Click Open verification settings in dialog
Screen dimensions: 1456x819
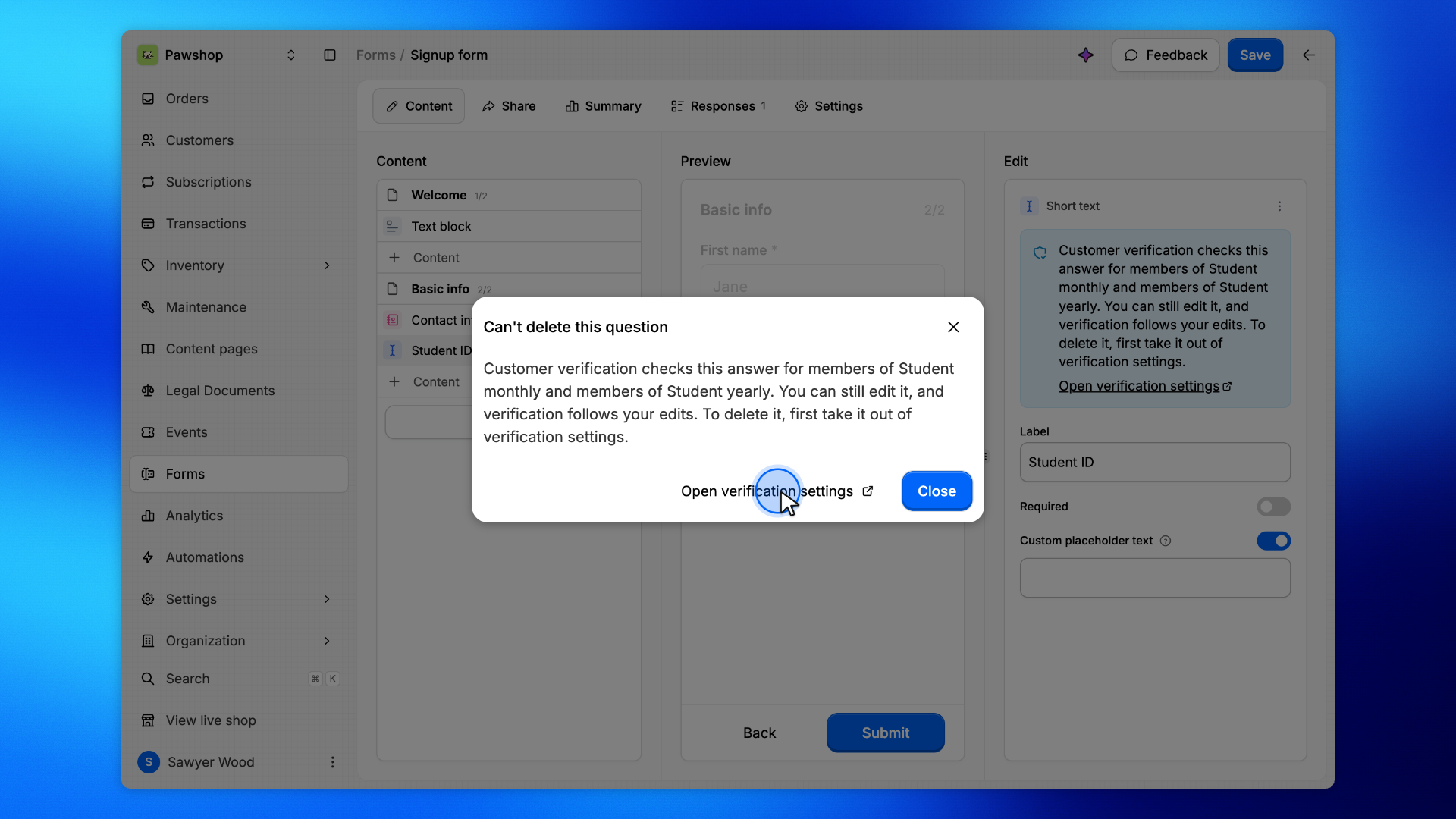pyautogui.click(x=777, y=491)
